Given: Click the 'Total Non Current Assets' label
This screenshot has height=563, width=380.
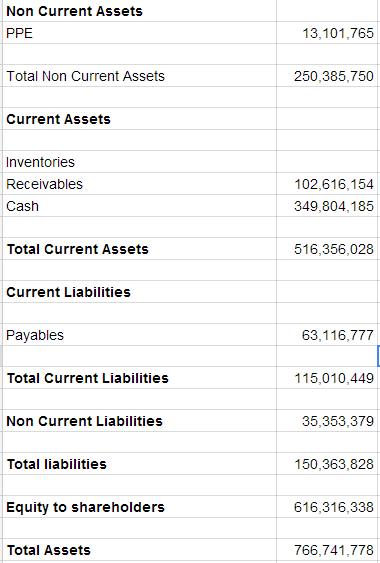Looking at the screenshot, I should (85, 76).
